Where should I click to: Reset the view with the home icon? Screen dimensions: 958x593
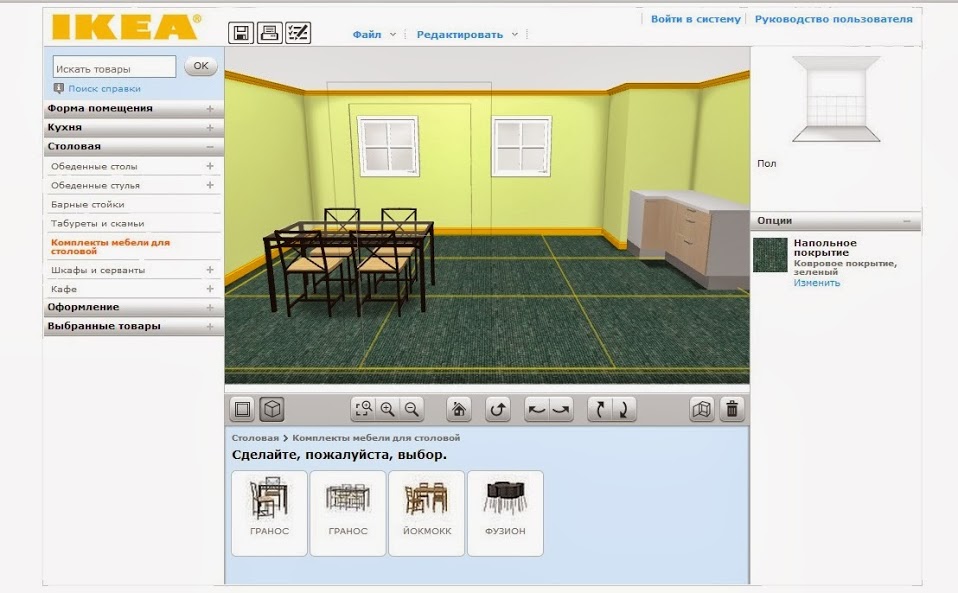pos(459,409)
